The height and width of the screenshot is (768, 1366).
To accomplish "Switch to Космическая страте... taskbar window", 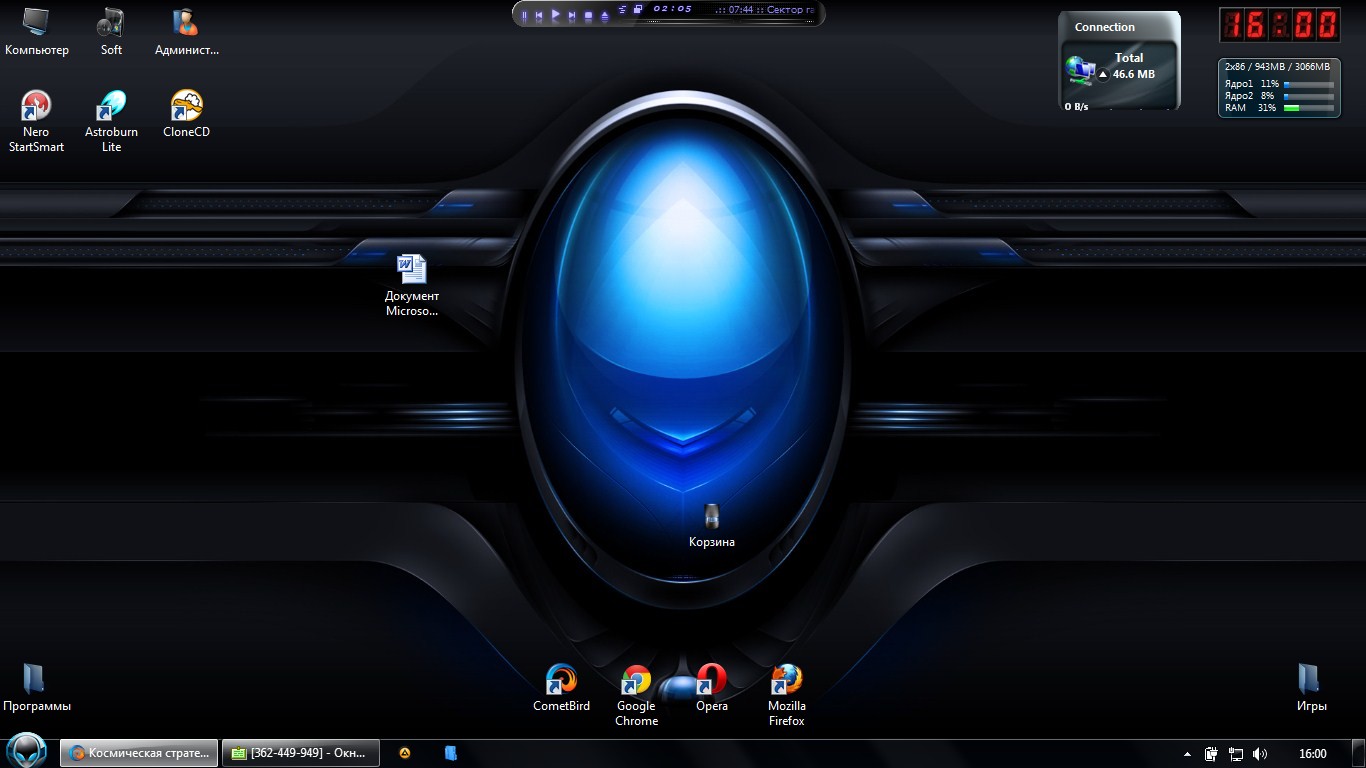I will point(138,753).
